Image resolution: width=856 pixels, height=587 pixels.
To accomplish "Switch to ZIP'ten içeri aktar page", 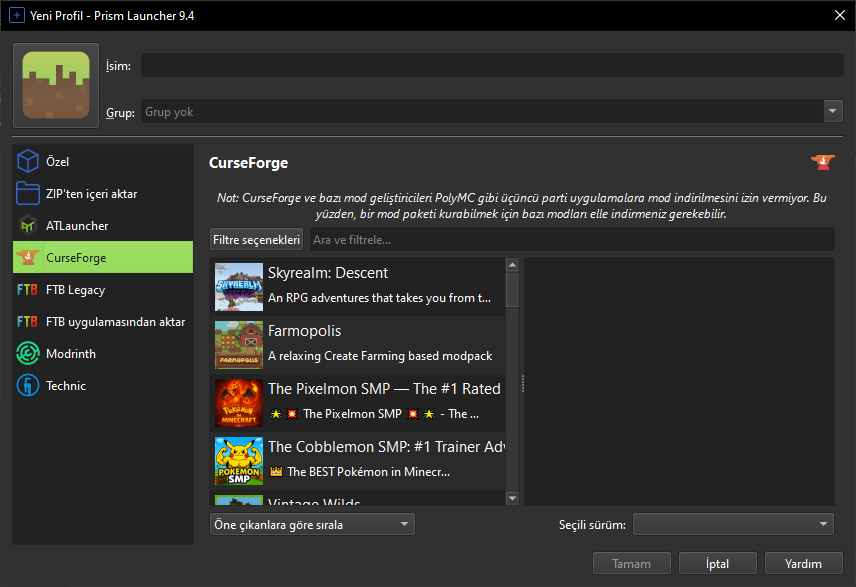I will point(103,194).
